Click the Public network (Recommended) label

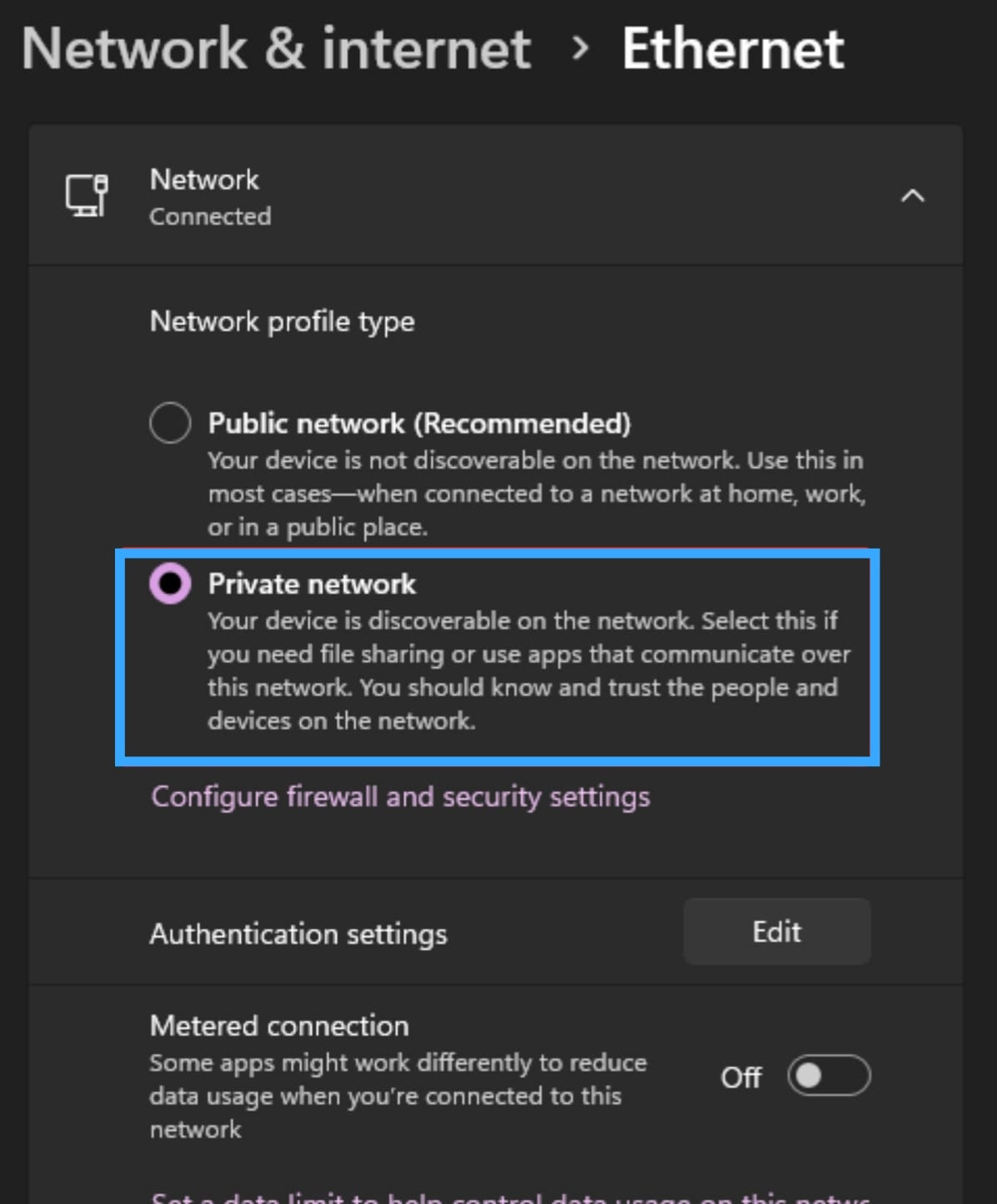(419, 424)
